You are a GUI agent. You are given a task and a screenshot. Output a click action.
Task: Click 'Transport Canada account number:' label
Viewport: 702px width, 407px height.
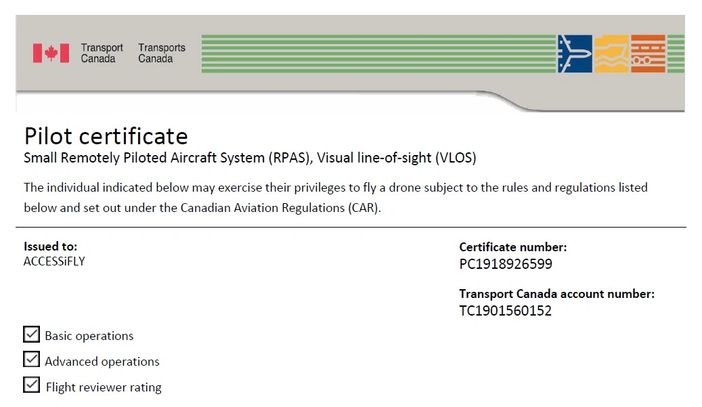[556, 294]
